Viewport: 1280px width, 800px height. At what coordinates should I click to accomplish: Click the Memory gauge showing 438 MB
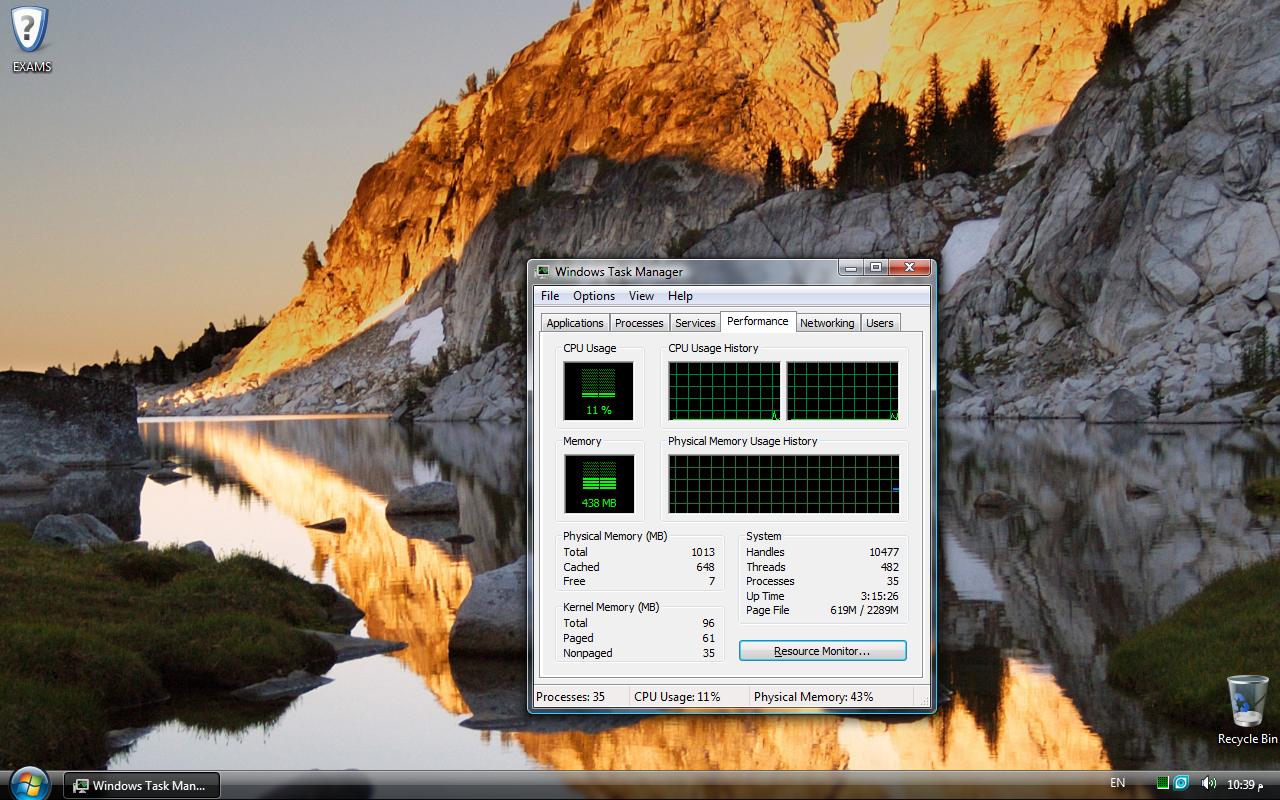coord(599,484)
